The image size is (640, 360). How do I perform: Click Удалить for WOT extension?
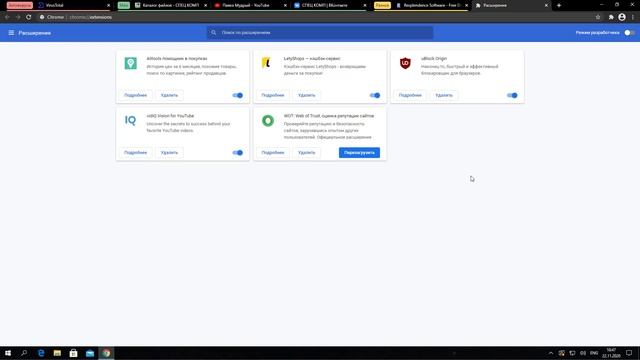coord(307,153)
